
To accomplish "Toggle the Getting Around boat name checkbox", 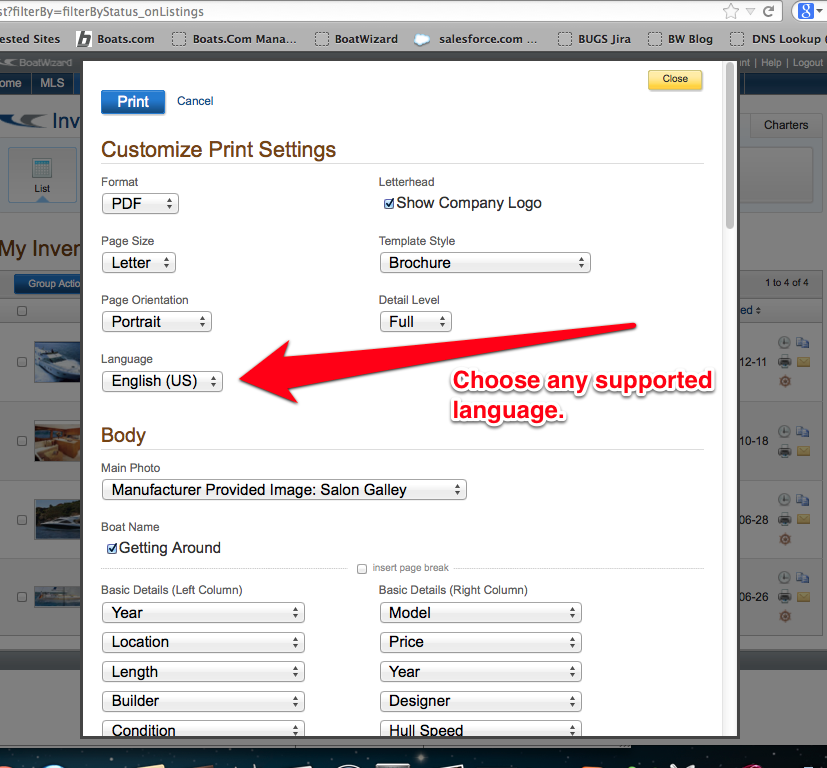I will pyautogui.click(x=112, y=548).
